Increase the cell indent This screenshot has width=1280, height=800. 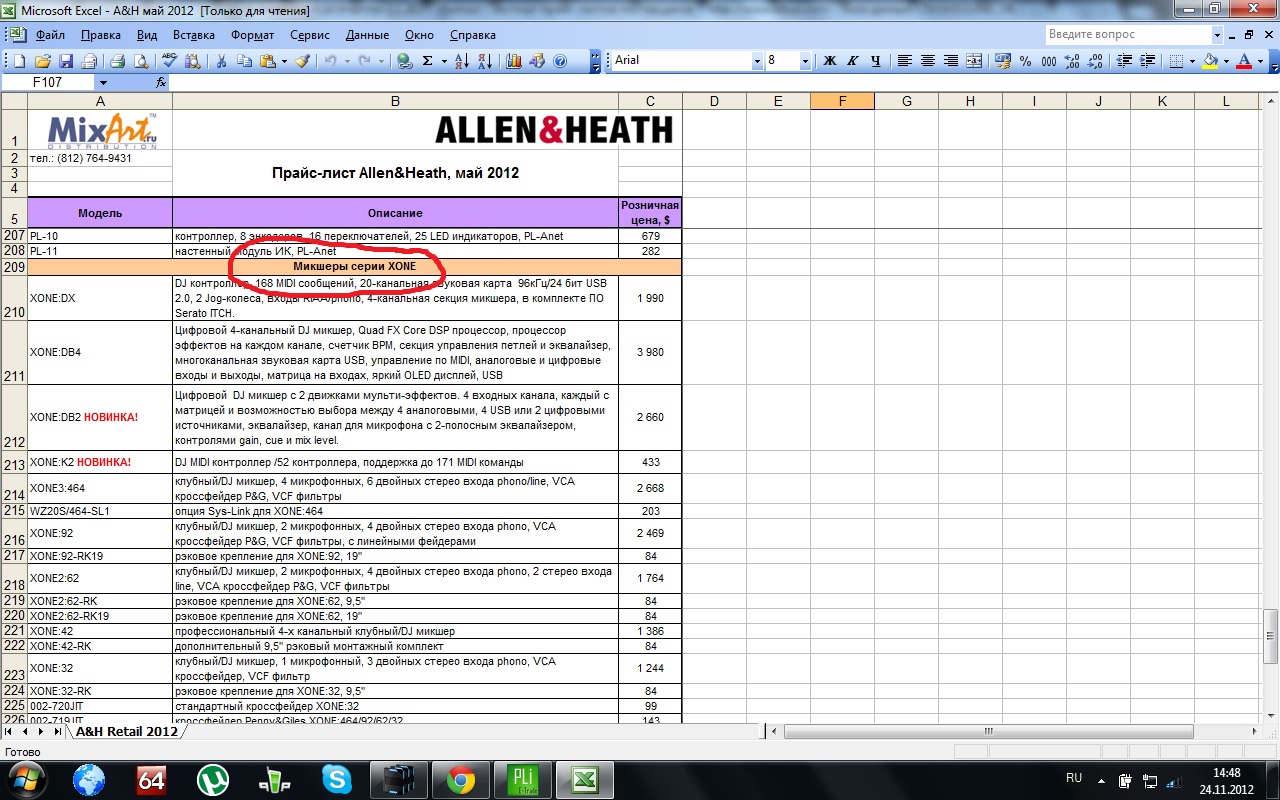coord(1146,61)
